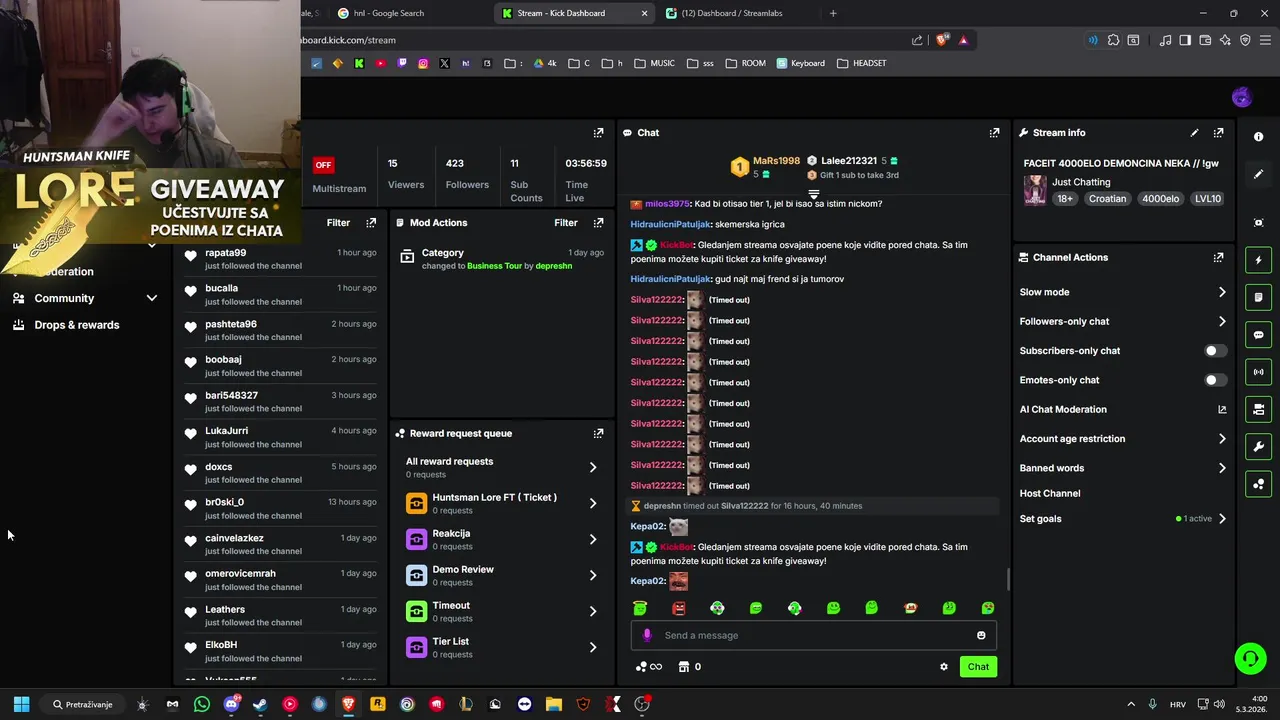Pop out the Stream info panel
This screenshot has height=720, width=1280.
coord(1218,132)
